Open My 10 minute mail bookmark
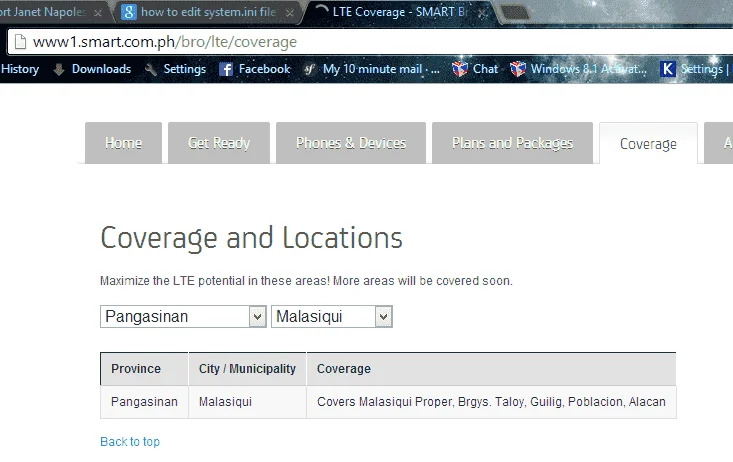Screen dimensions: 733x462 [372, 69]
